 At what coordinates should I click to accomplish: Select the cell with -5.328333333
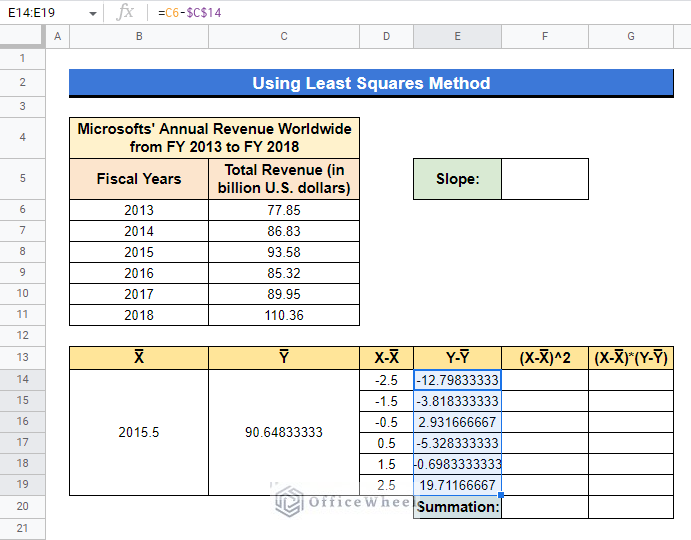tap(457, 443)
